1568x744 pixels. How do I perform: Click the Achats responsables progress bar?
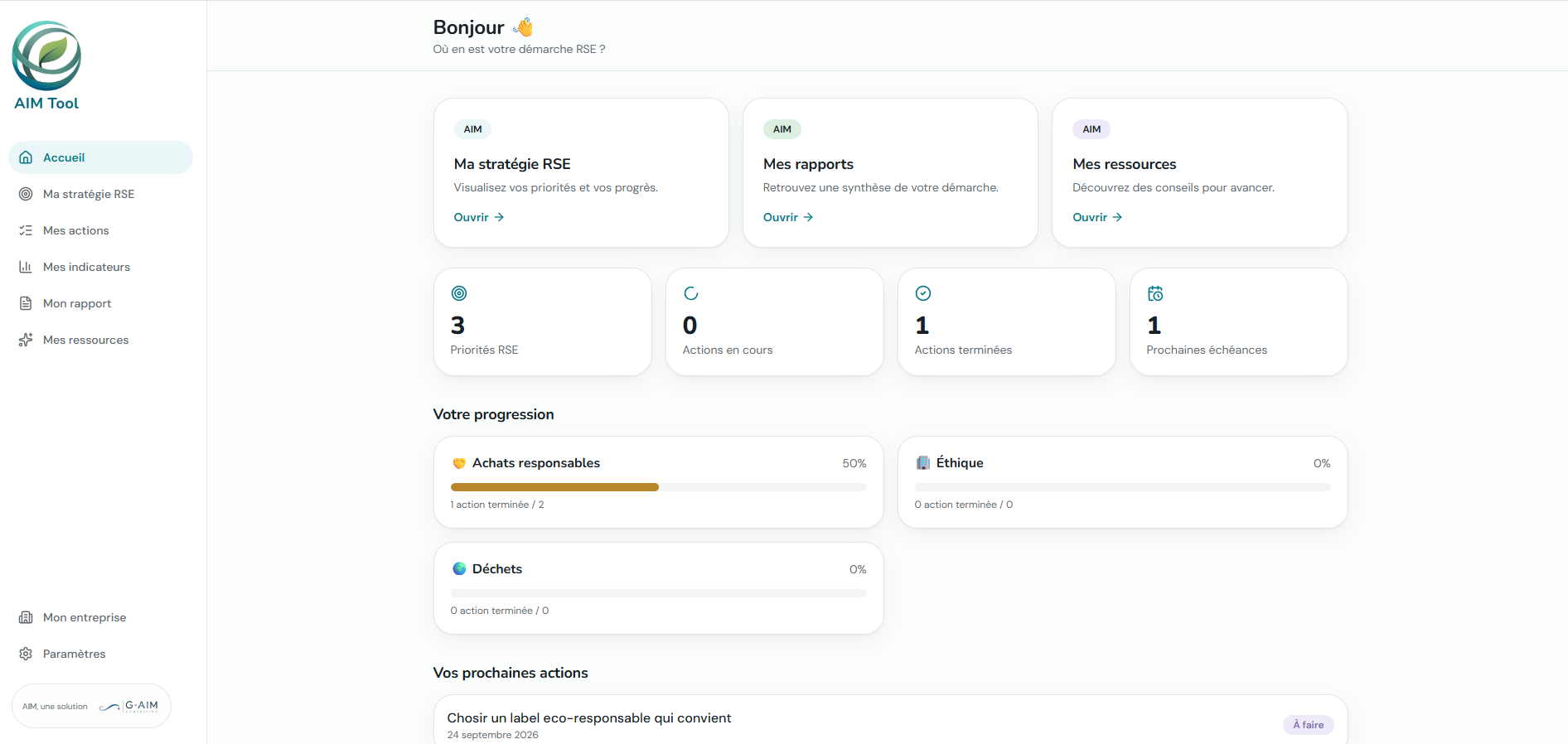(659, 487)
